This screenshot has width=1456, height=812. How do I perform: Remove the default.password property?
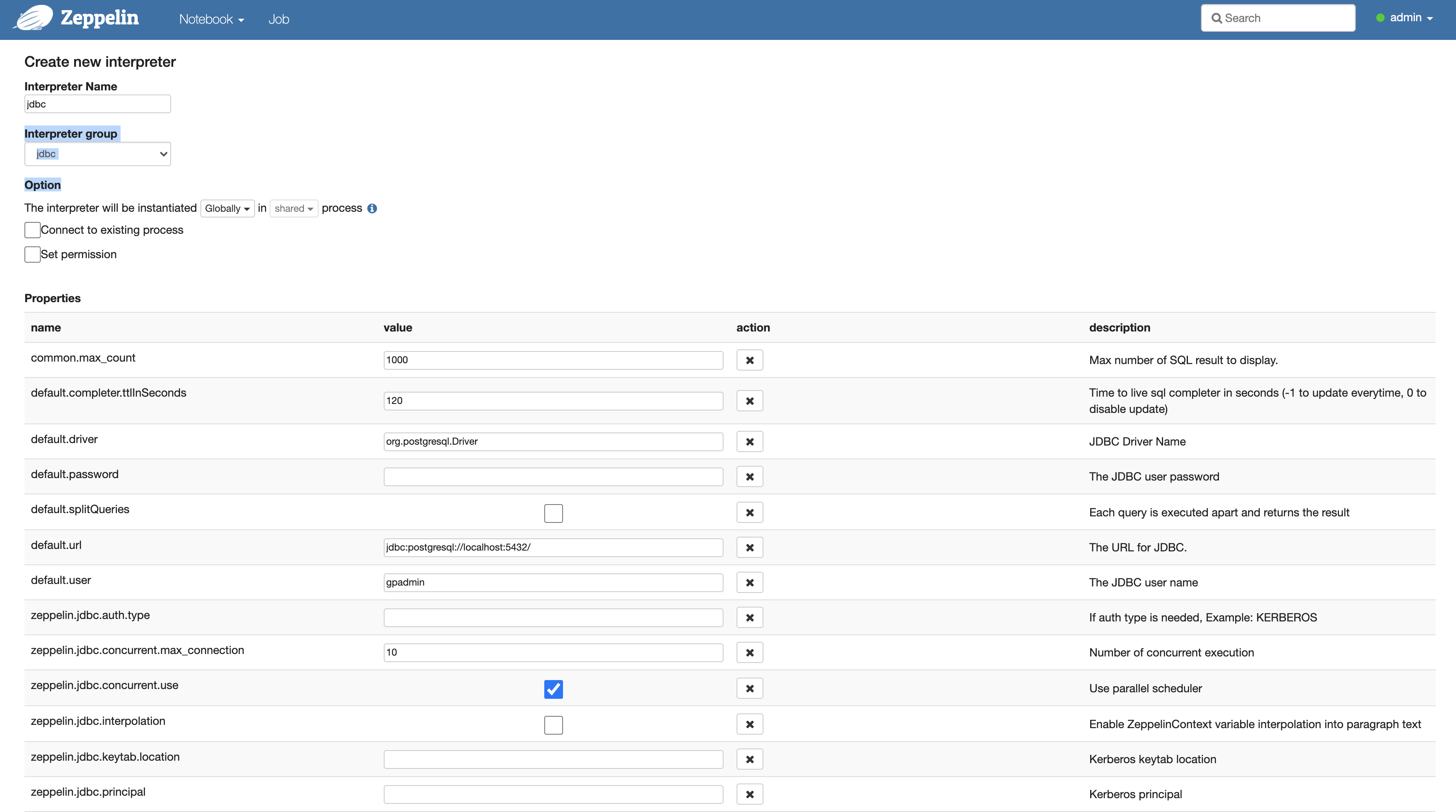coord(750,476)
